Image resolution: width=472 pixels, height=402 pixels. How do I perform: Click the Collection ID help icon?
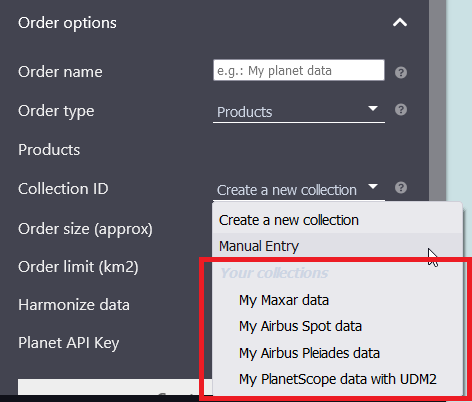click(x=401, y=188)
